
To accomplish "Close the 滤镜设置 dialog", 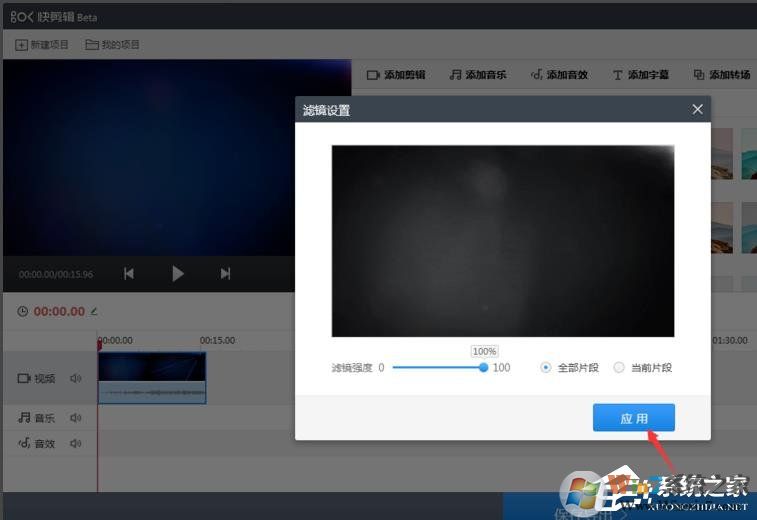I will coord(697,109).
